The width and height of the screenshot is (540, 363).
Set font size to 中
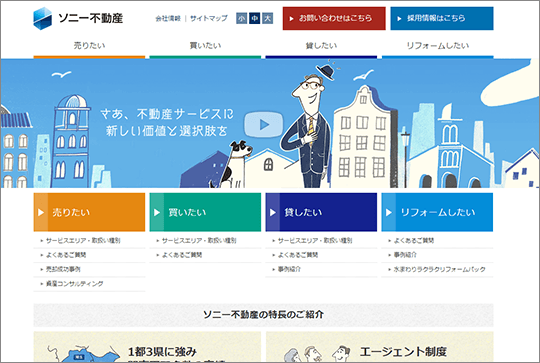click(255, 18)
